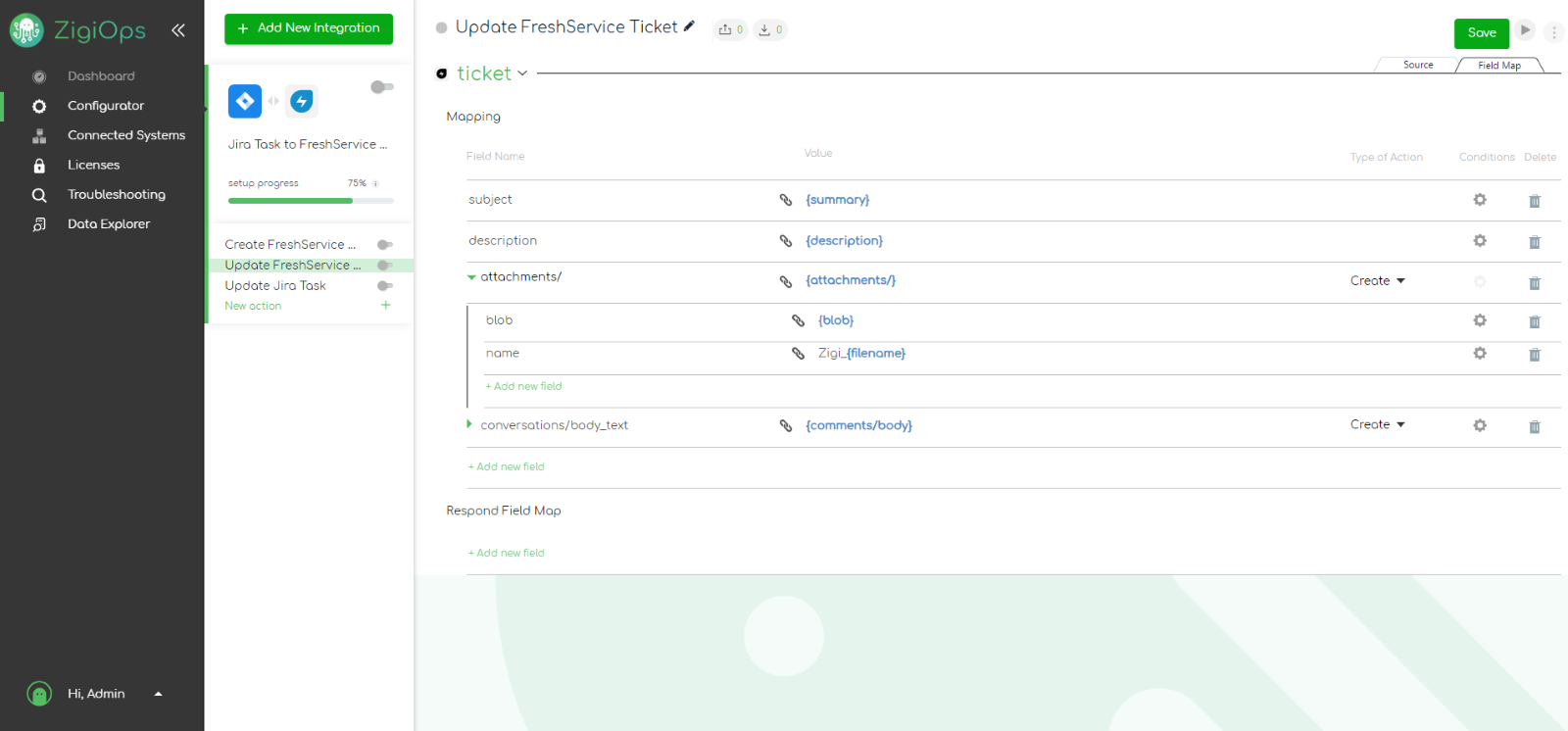Open Create action dropdown for attachments/
This screenshot has height=731, width=1568.
click(1378, 281)
